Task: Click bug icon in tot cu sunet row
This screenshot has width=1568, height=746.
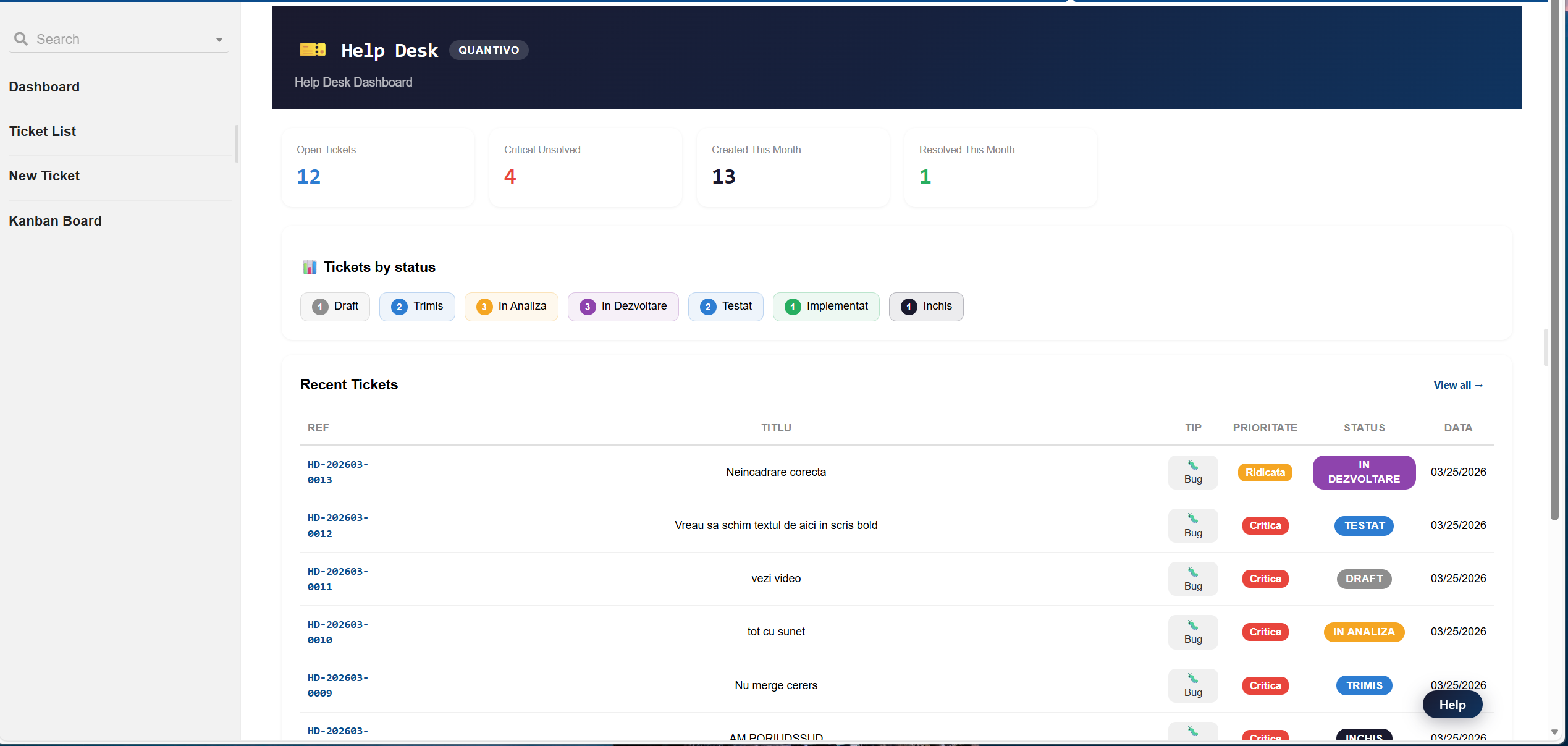Action: click(1193, 625)
